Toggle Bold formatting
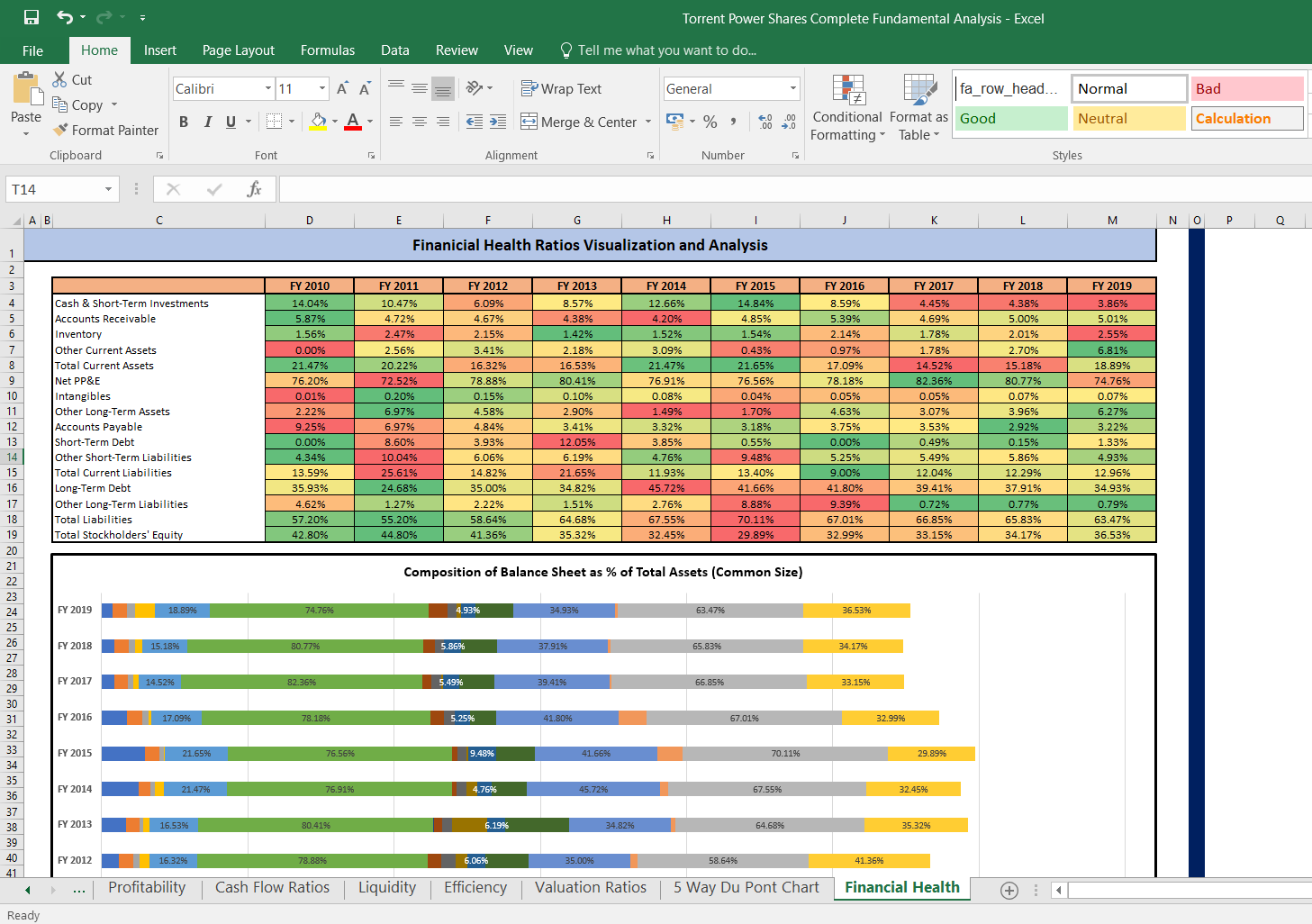Screen dimensions: 1312x924 click(184, 121)
